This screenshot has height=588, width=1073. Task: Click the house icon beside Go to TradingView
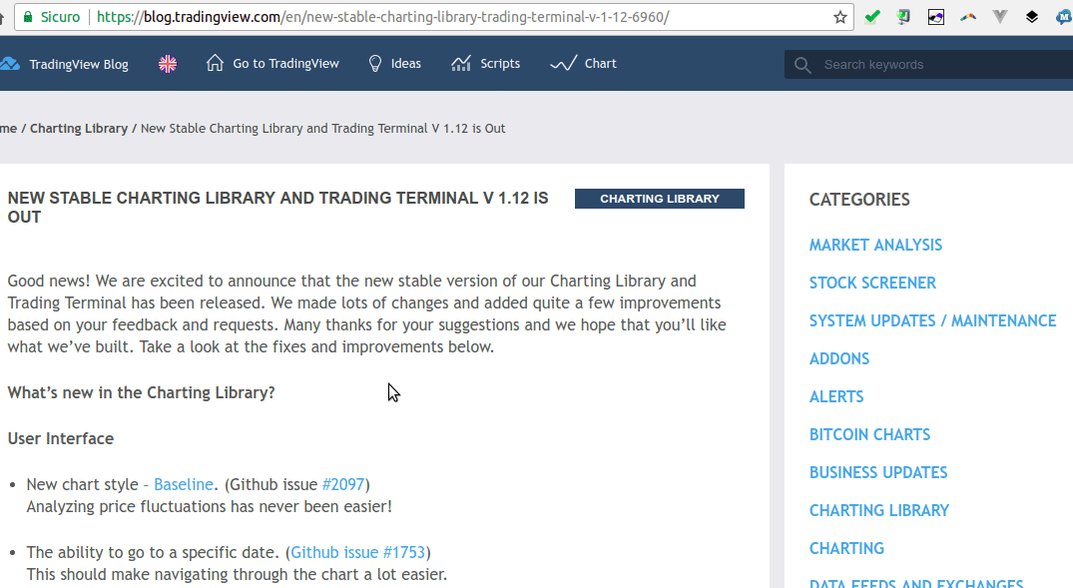click(x=215, y=63)
